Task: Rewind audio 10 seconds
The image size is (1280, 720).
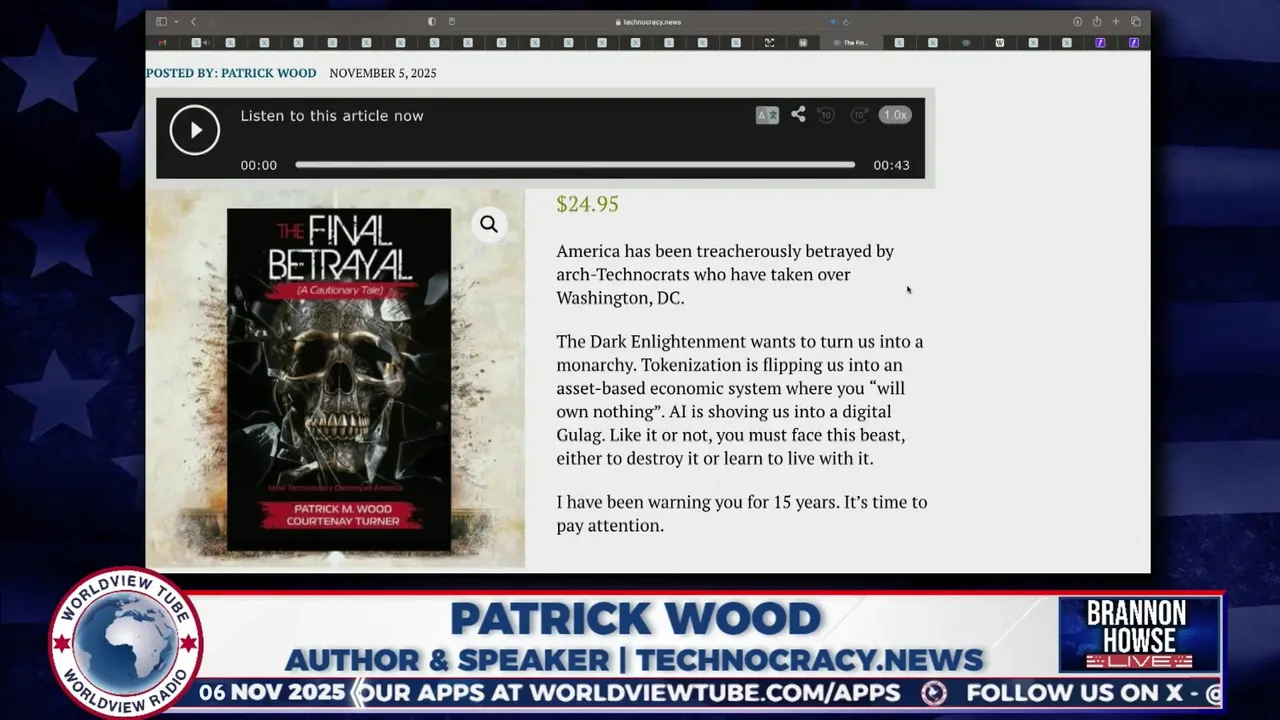Action: point(826,115)
